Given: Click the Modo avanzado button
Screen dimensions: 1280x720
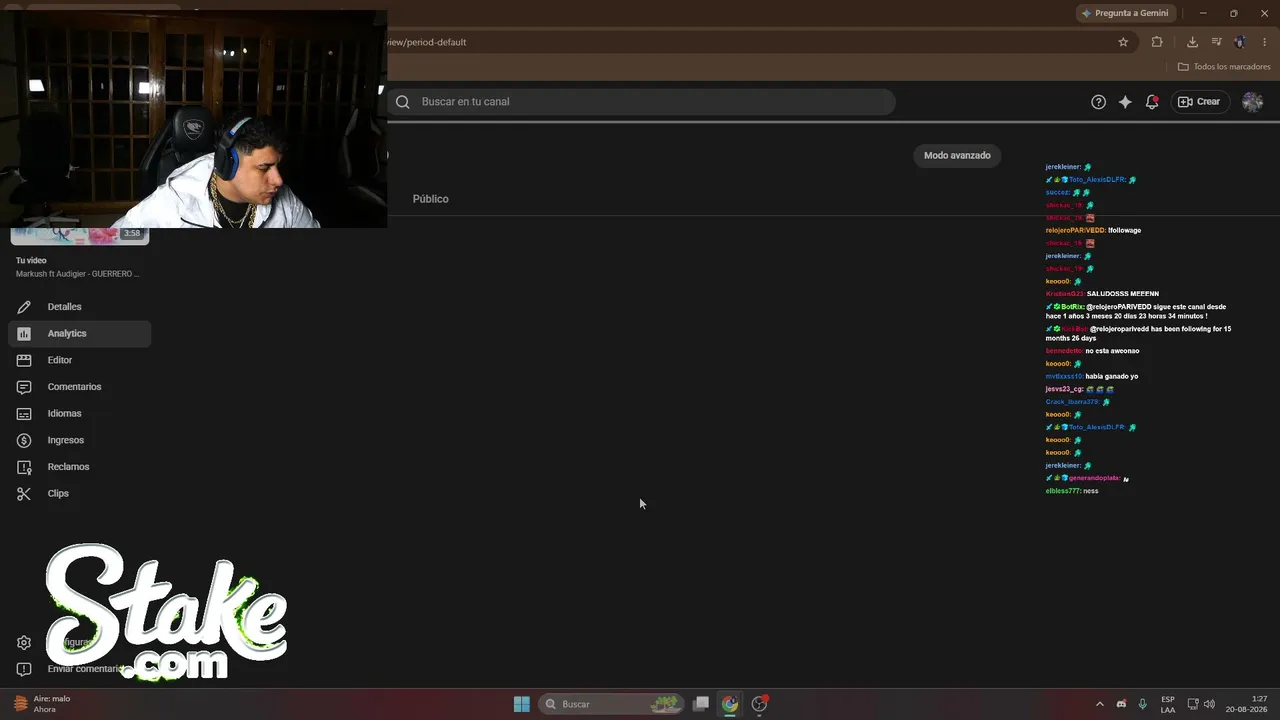Looking at the screenshot, I should 957,155.
